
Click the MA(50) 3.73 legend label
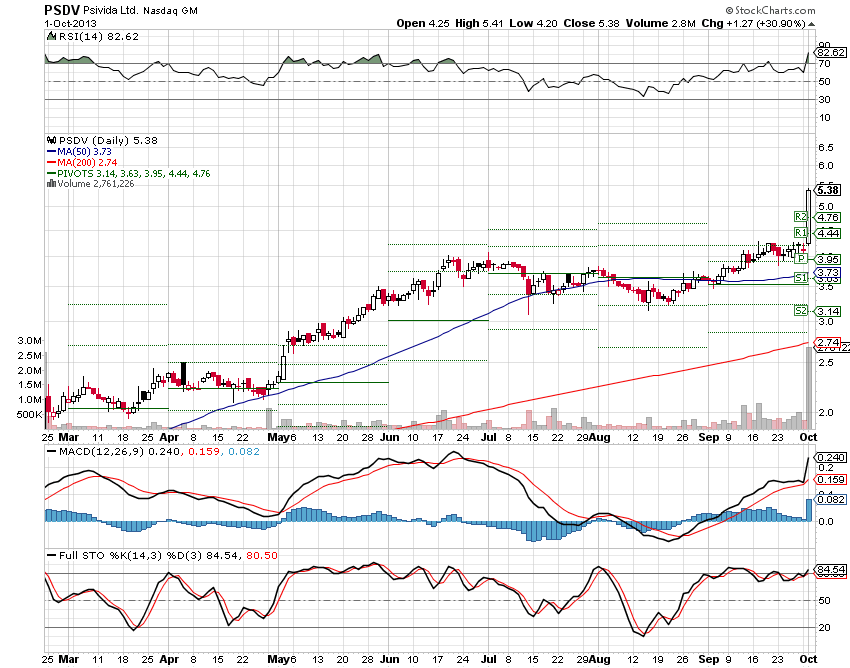[85, 152]
